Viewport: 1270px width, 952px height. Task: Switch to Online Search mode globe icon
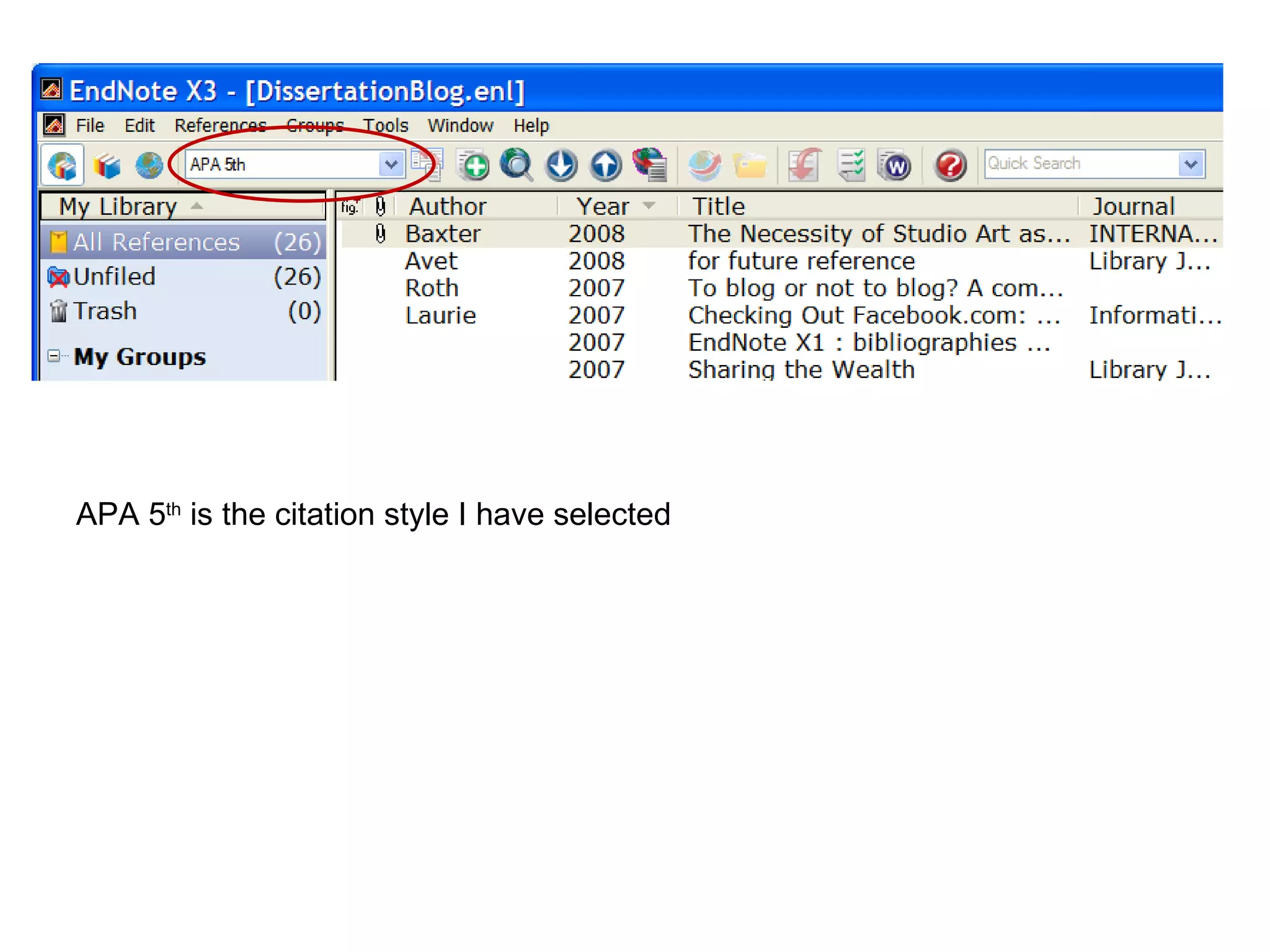pos(149,165)
